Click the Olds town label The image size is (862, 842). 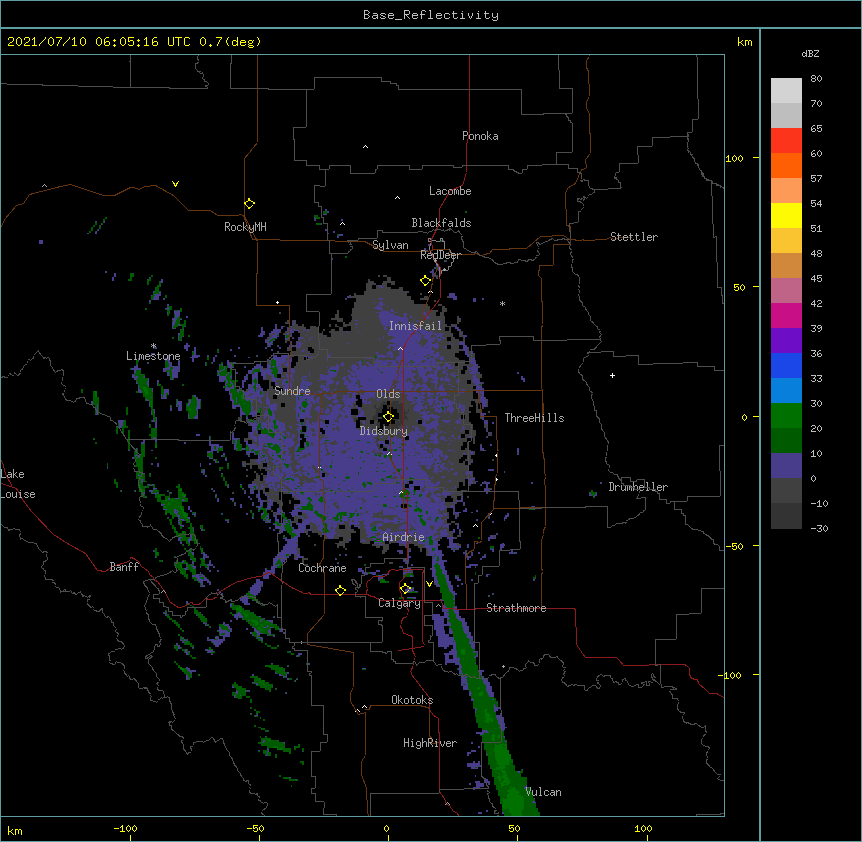click(388, 394)
